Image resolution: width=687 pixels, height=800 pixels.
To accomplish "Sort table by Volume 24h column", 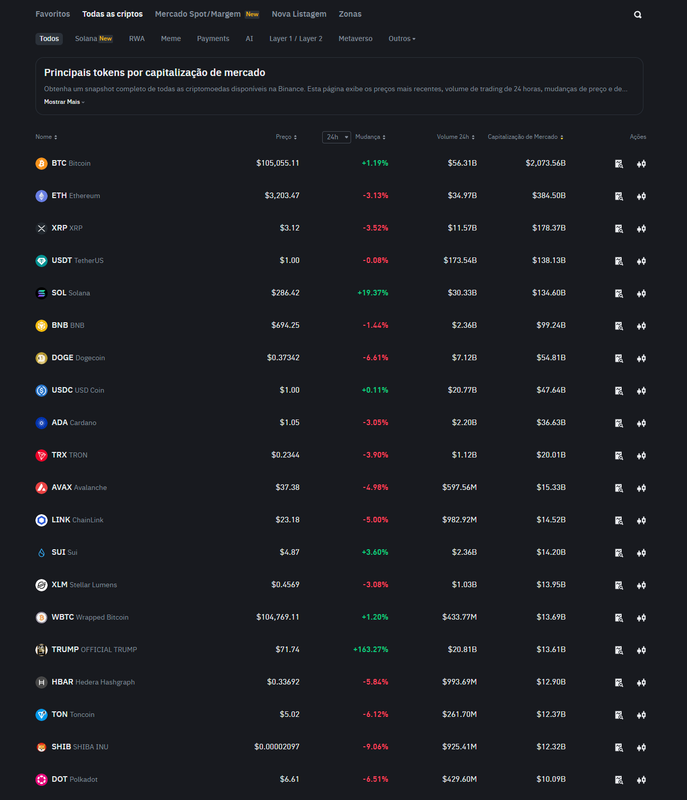I will 455,137.
